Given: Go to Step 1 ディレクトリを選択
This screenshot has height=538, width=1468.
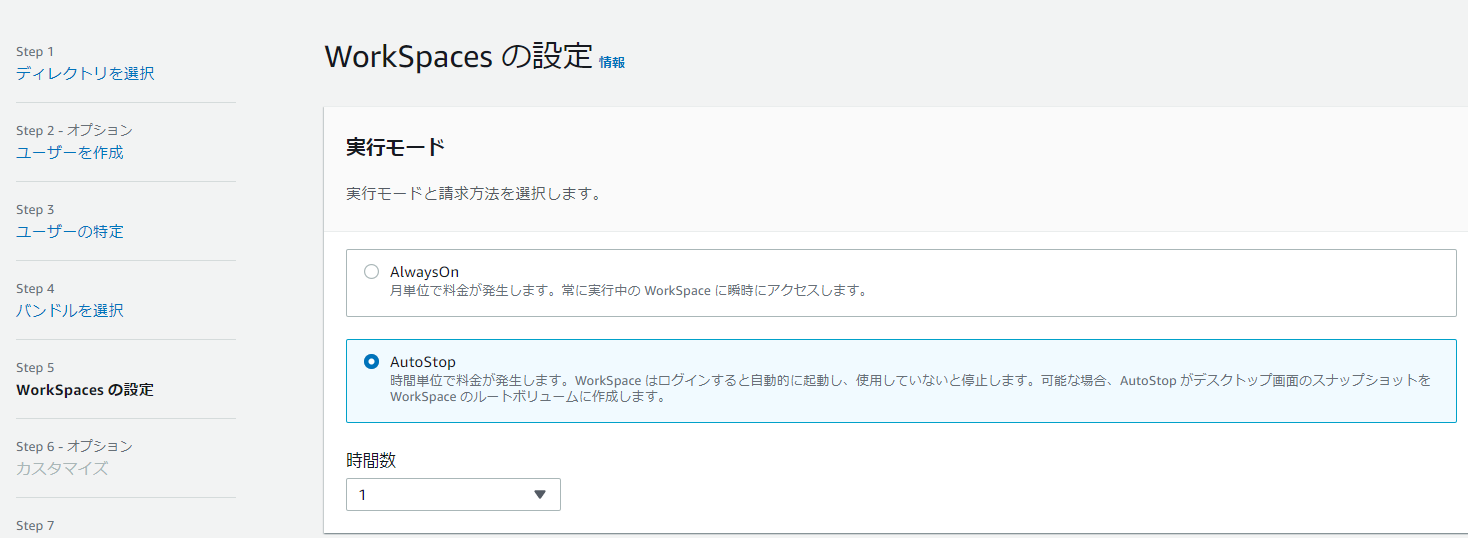Looking at the screenshot, I should coord(85,73).
